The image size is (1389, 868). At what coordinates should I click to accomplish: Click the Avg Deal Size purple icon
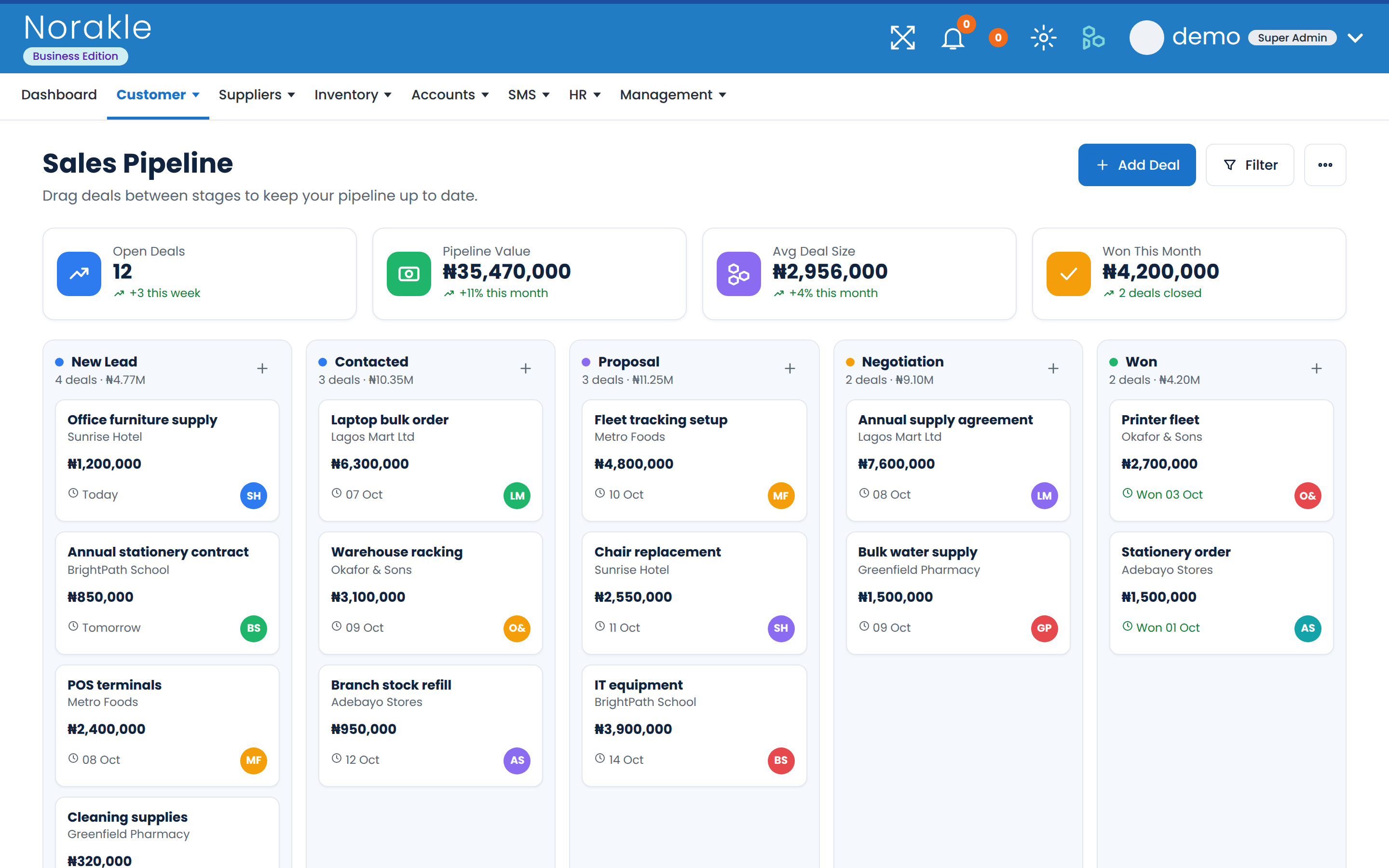(739, 274)
